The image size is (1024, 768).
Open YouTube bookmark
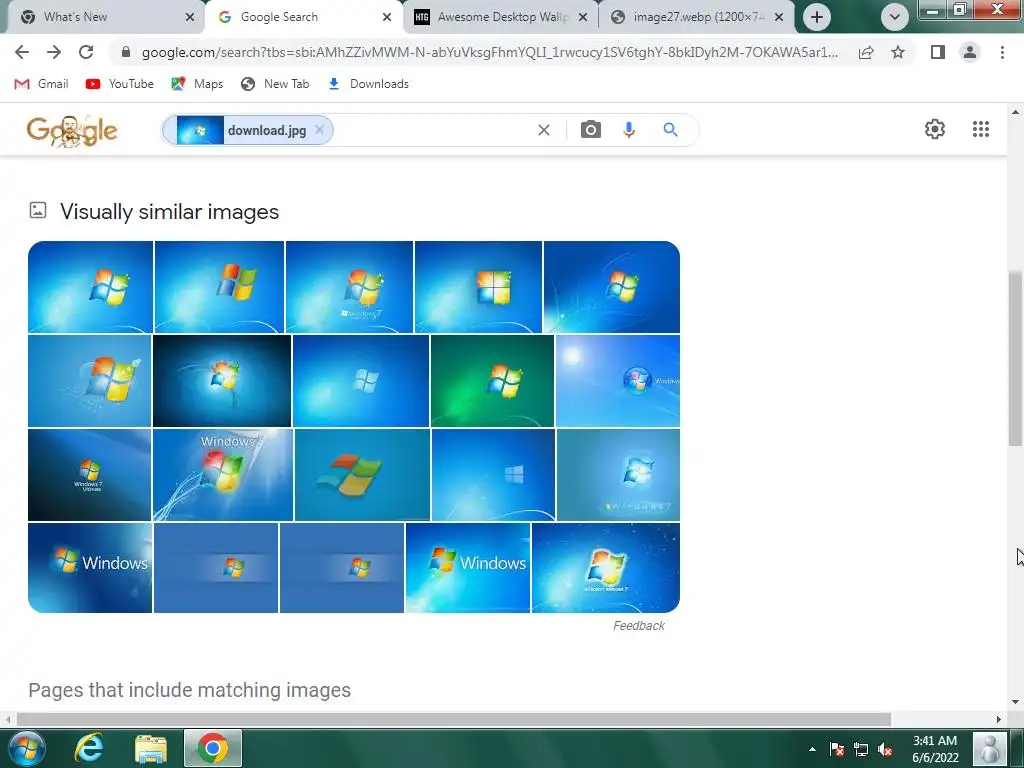[x=120, y=84]
